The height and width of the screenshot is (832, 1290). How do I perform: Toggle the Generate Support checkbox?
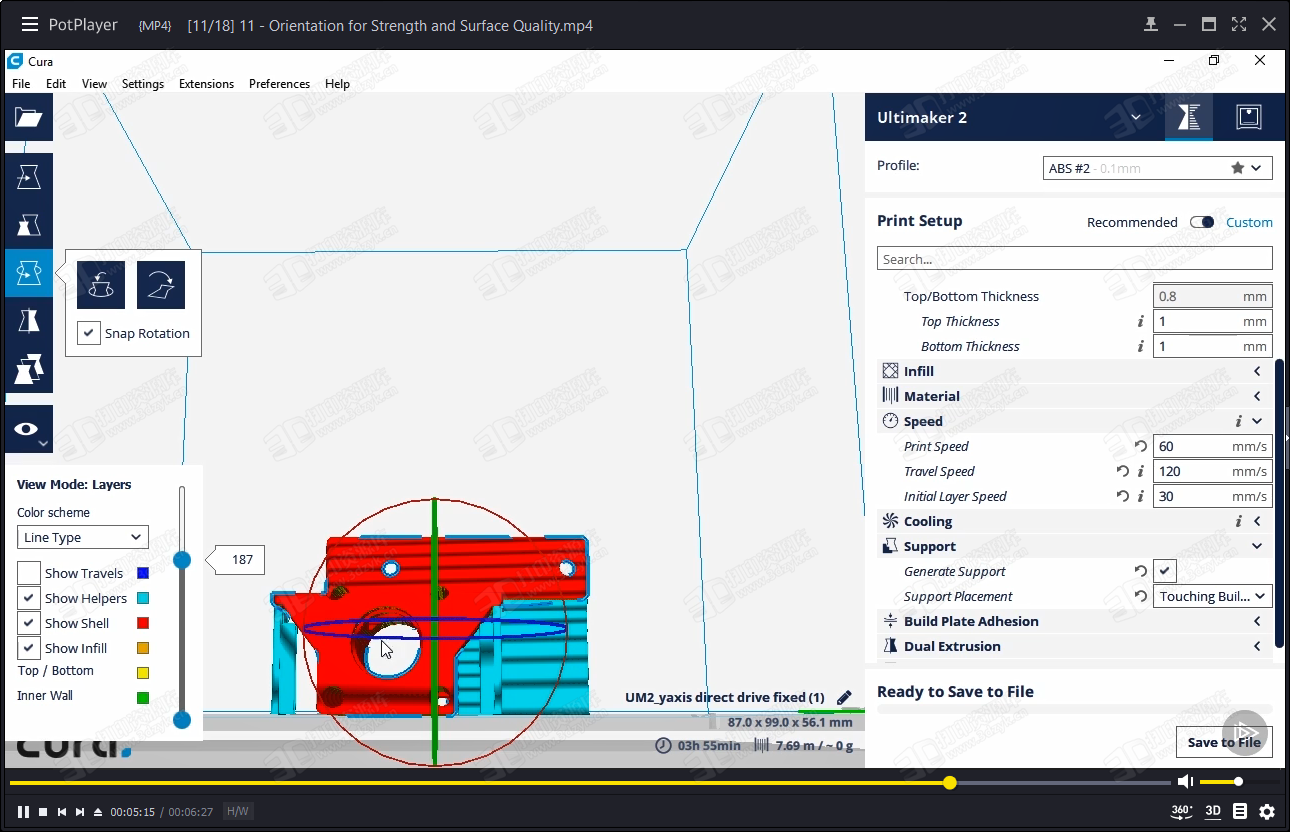click(1165, 571)
